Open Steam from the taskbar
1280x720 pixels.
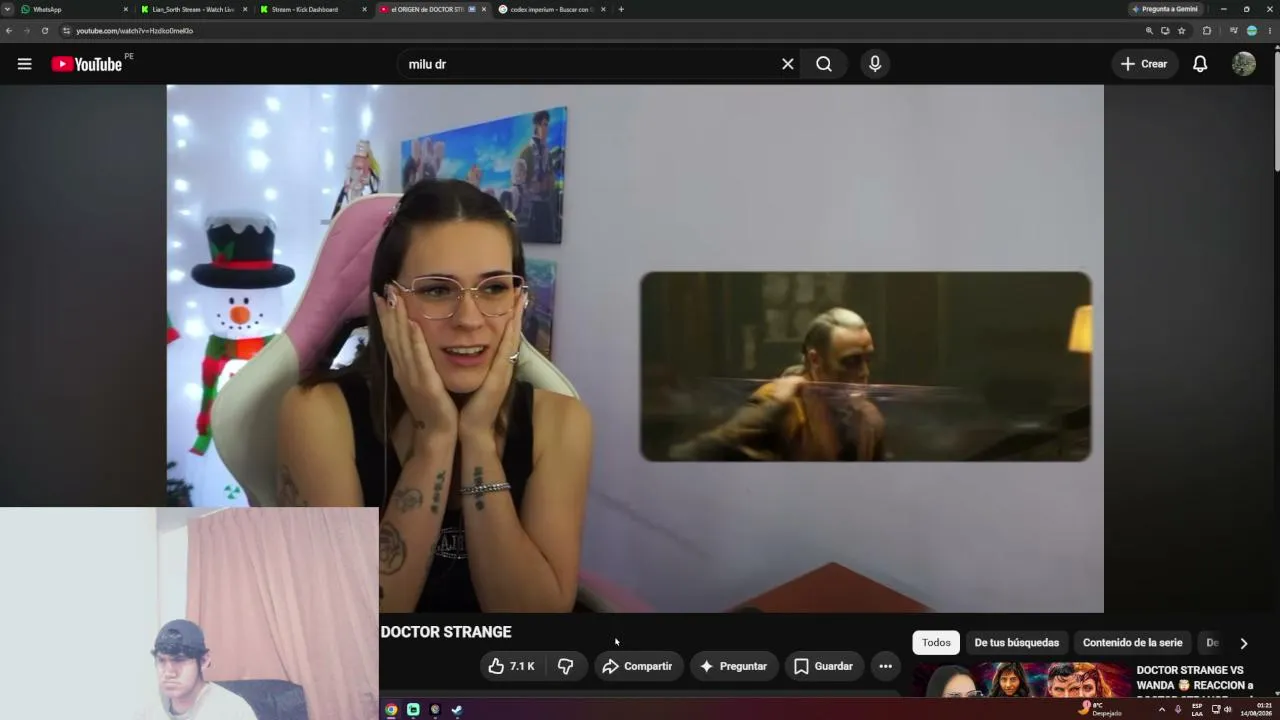click(457, 710)
